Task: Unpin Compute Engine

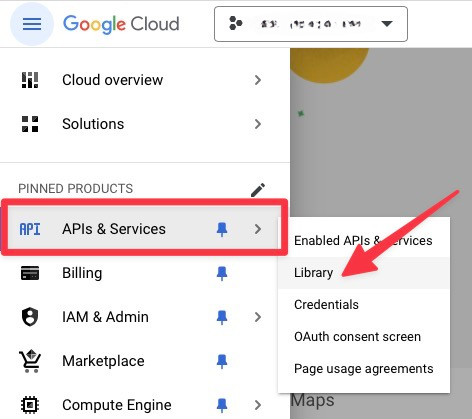Action: pyautogui.click(x=222, y=405)
